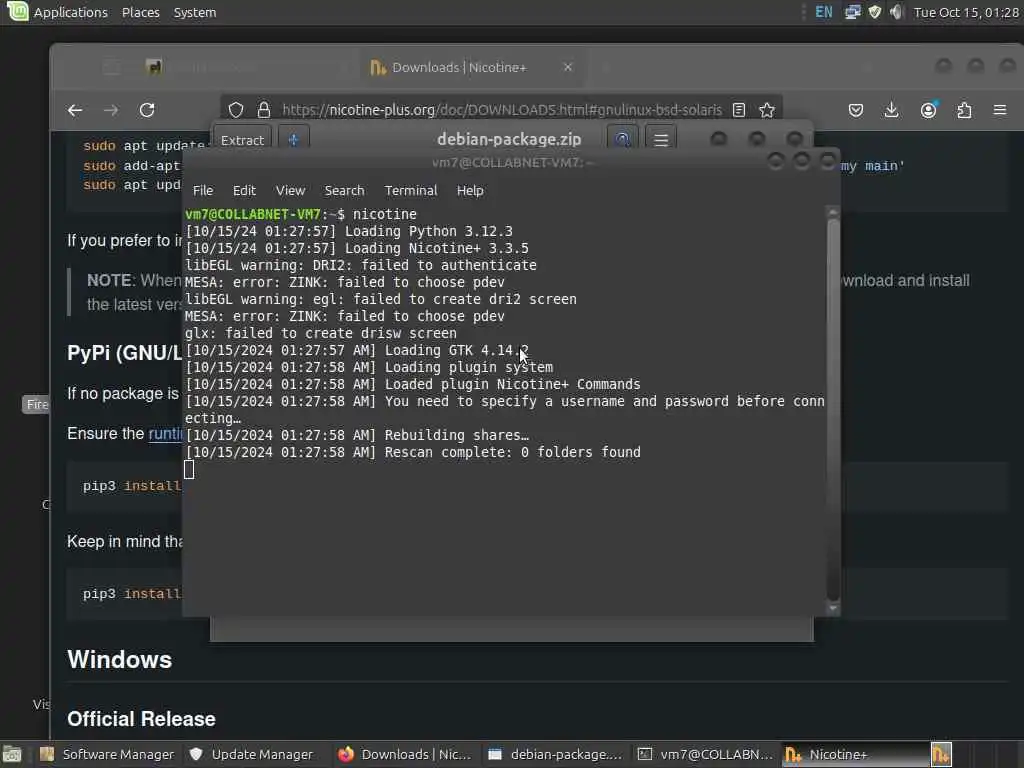Click the EN keyboard layout indicator
Viewport: 1024px width, 768px height.
tap(824, 12)
